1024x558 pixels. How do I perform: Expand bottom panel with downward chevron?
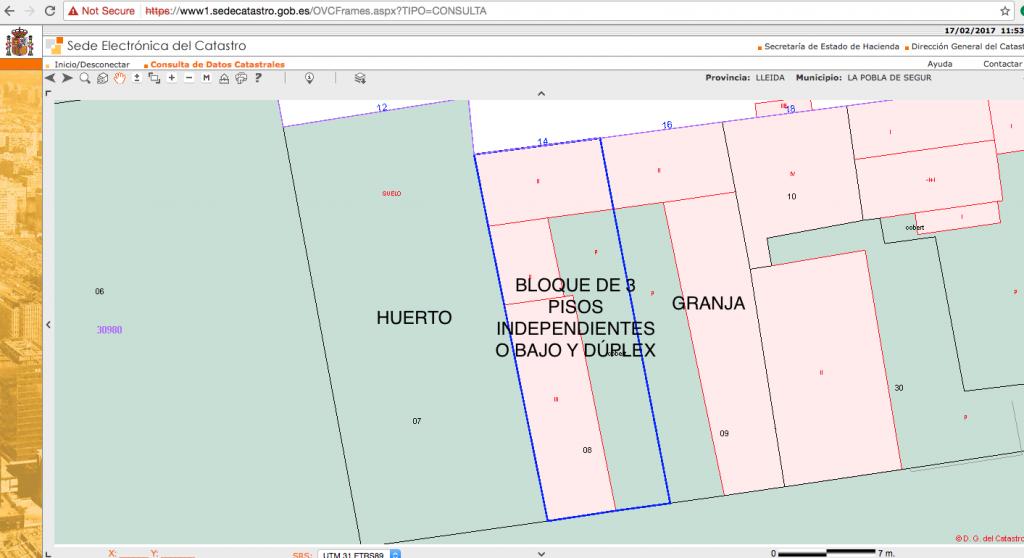point(541,551)
